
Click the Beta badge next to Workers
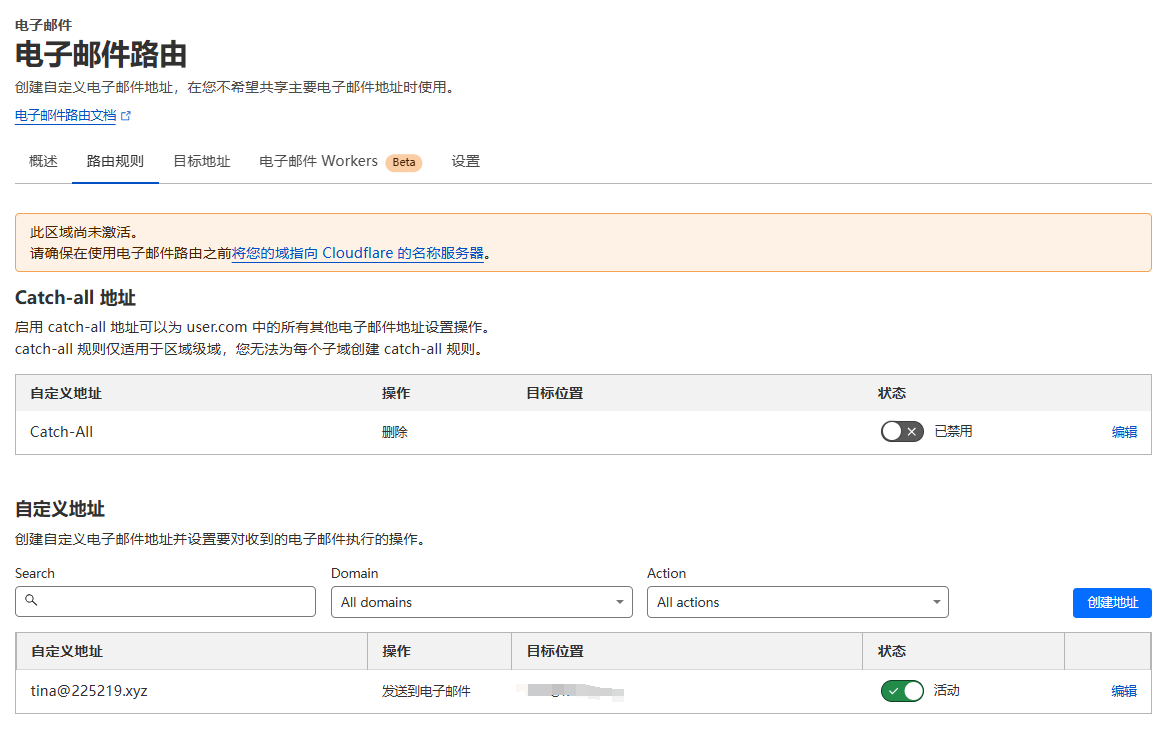coord(403,162)
